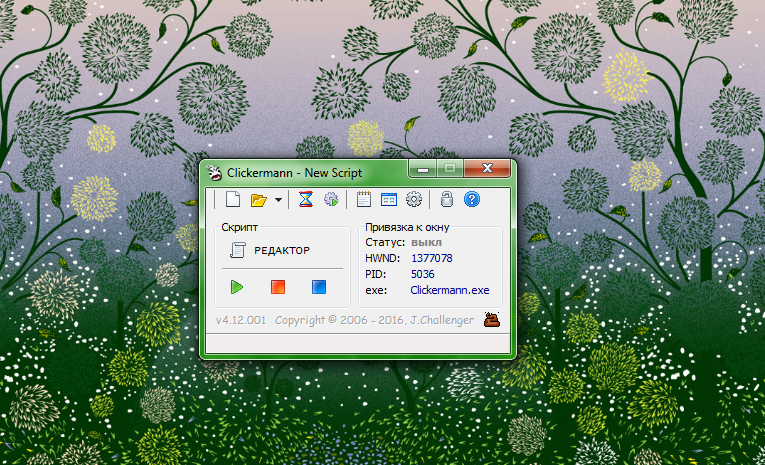This screenshot has width=765, height=465.
Task: Stop script with the red square
Action: coord(278,287)
